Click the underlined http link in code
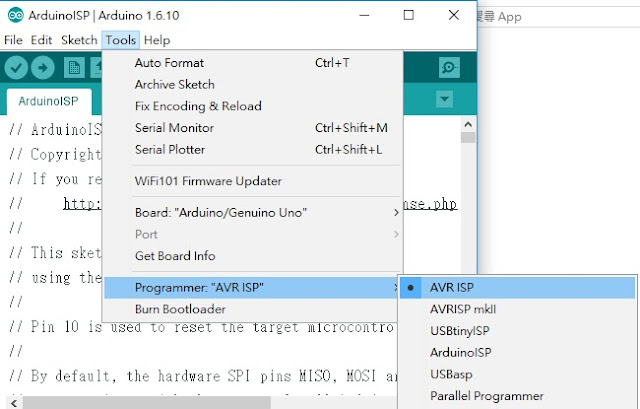The width and height of the screenshot is (640, 409). (82, 203)
